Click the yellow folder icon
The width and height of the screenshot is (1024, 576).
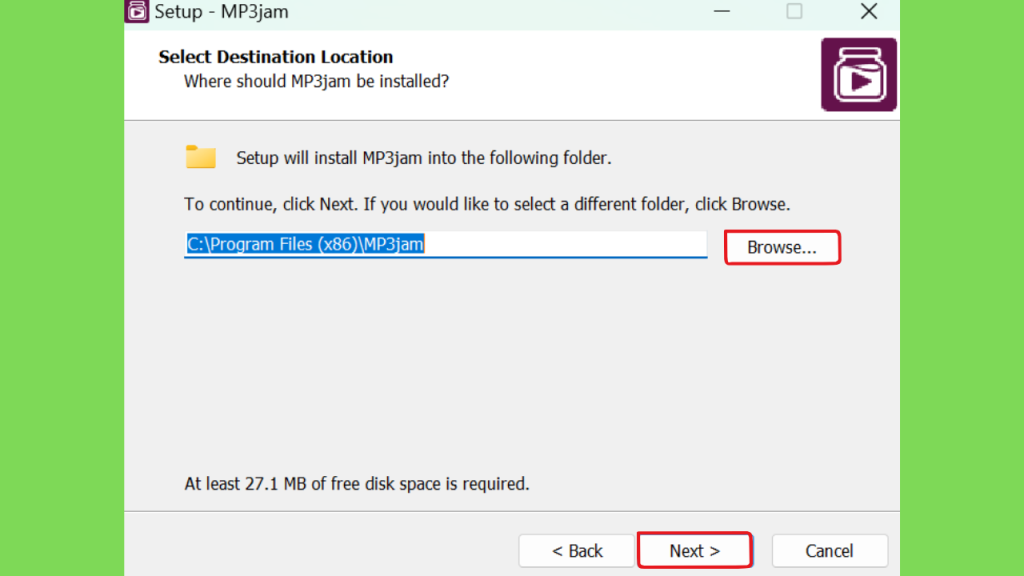[200, 157]
